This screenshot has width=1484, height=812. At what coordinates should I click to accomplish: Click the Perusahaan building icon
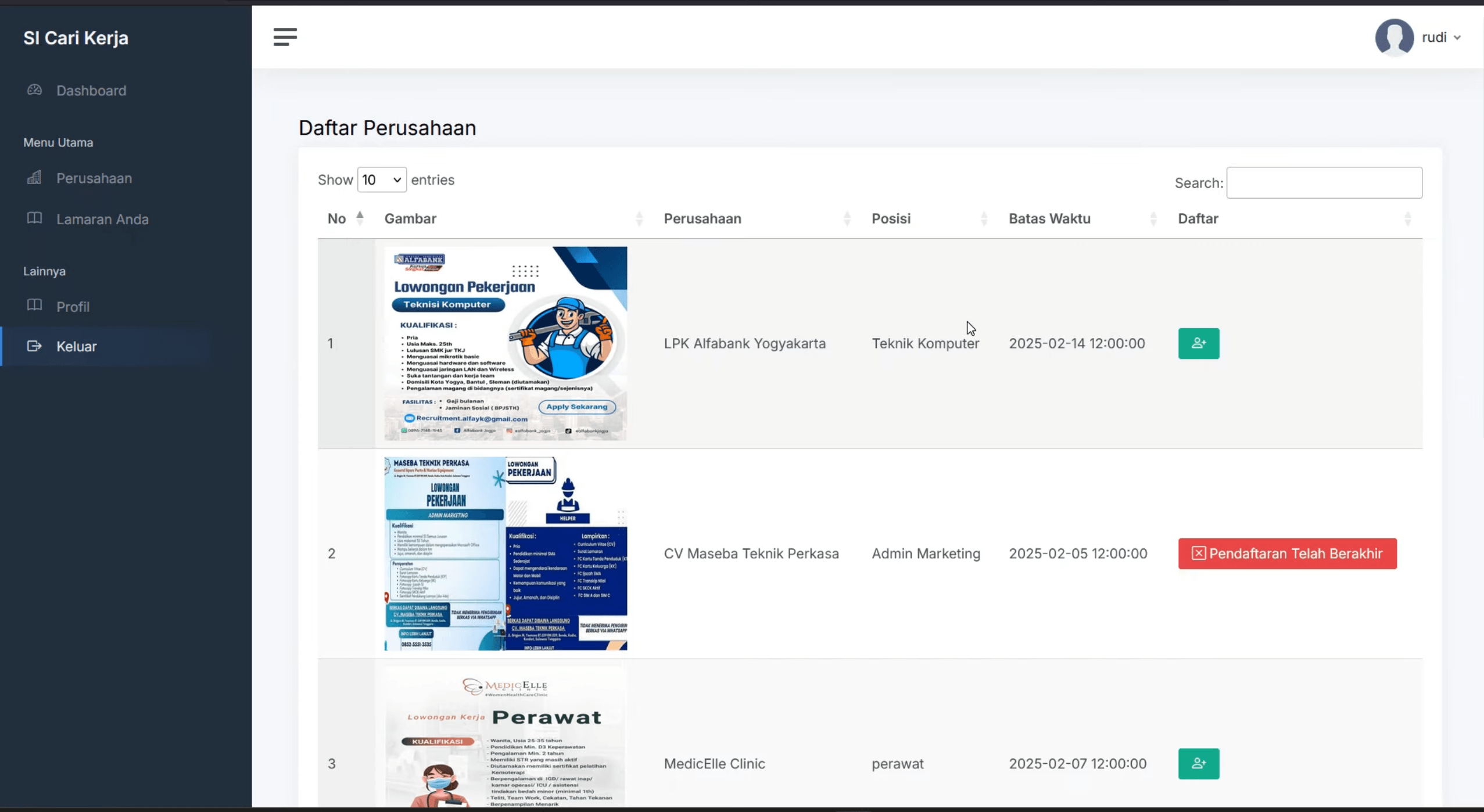pyautogui.click(x=34, y=178)
